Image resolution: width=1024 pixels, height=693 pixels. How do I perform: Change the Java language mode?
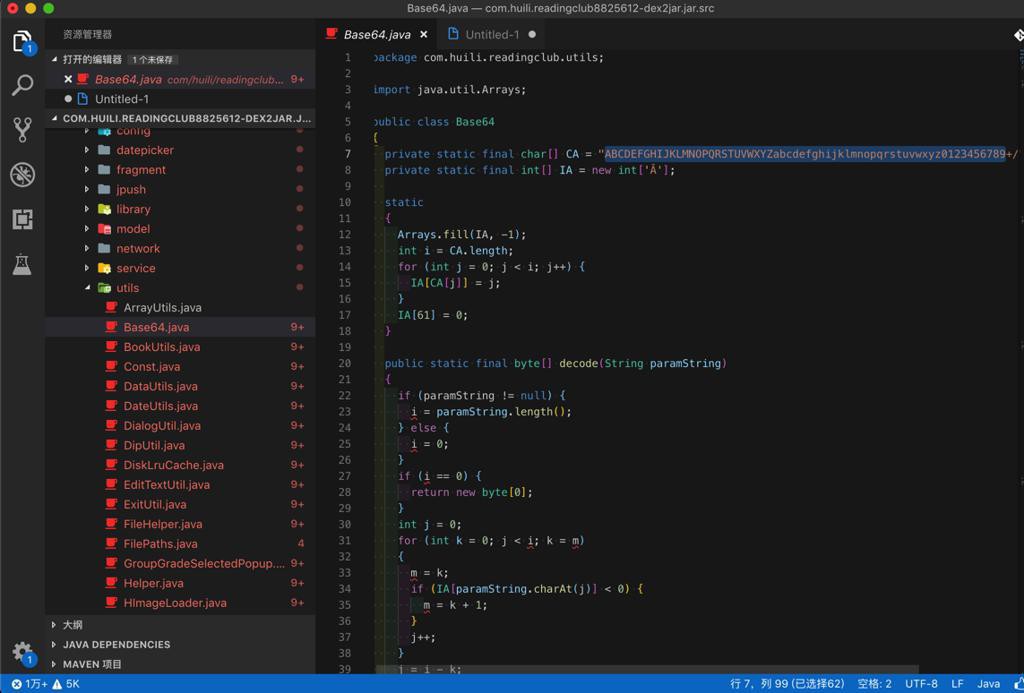coord(988,684)
